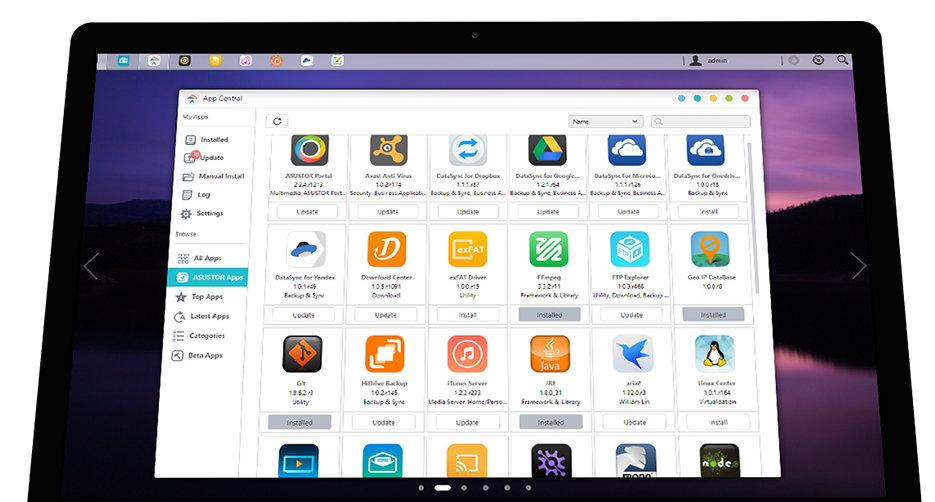Open the admin user menu
Image resolution: width=935 pixels, height=502 pixels.
click(710, 60)
